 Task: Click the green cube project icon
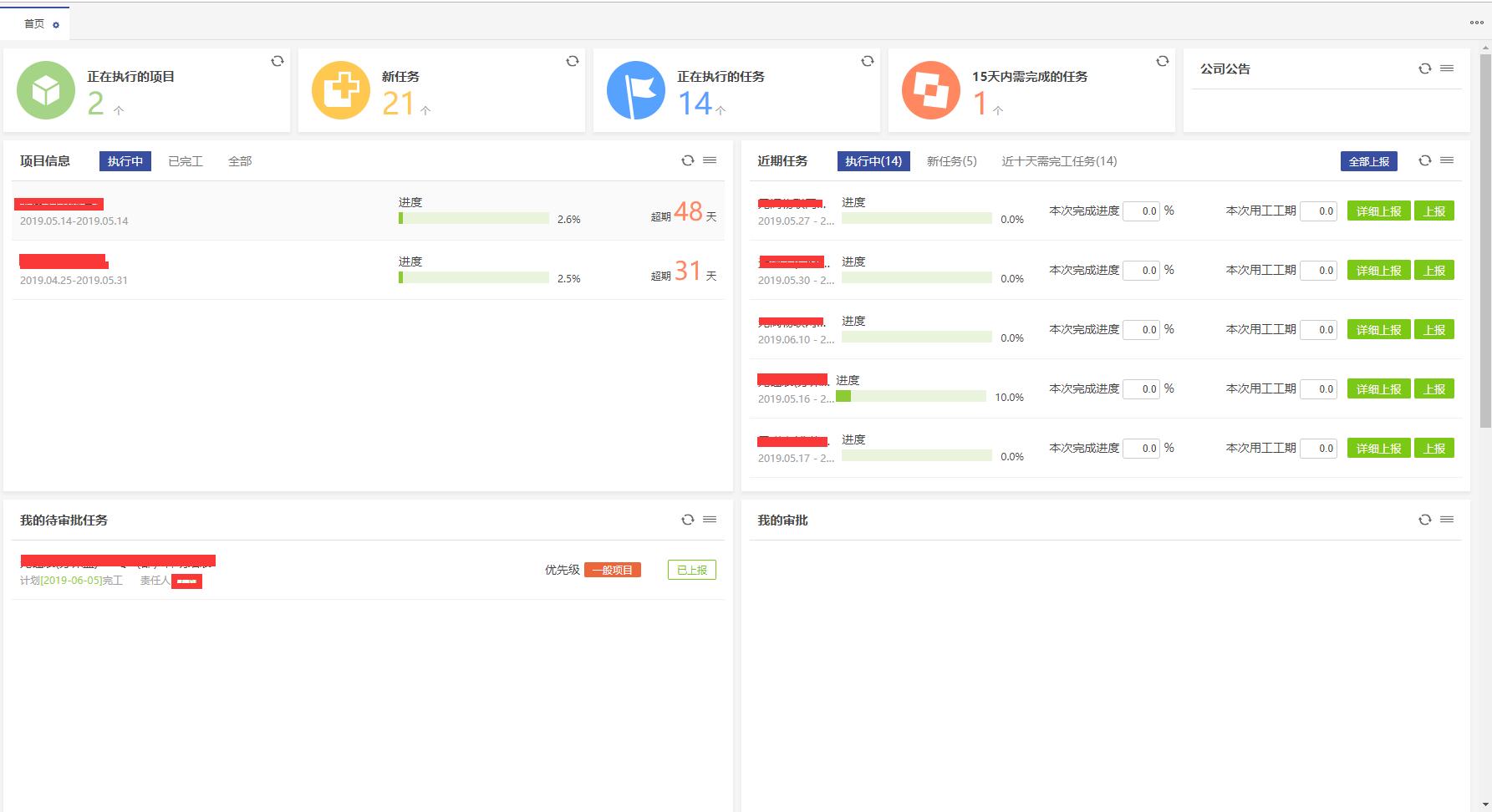click(x=46, y=90)
